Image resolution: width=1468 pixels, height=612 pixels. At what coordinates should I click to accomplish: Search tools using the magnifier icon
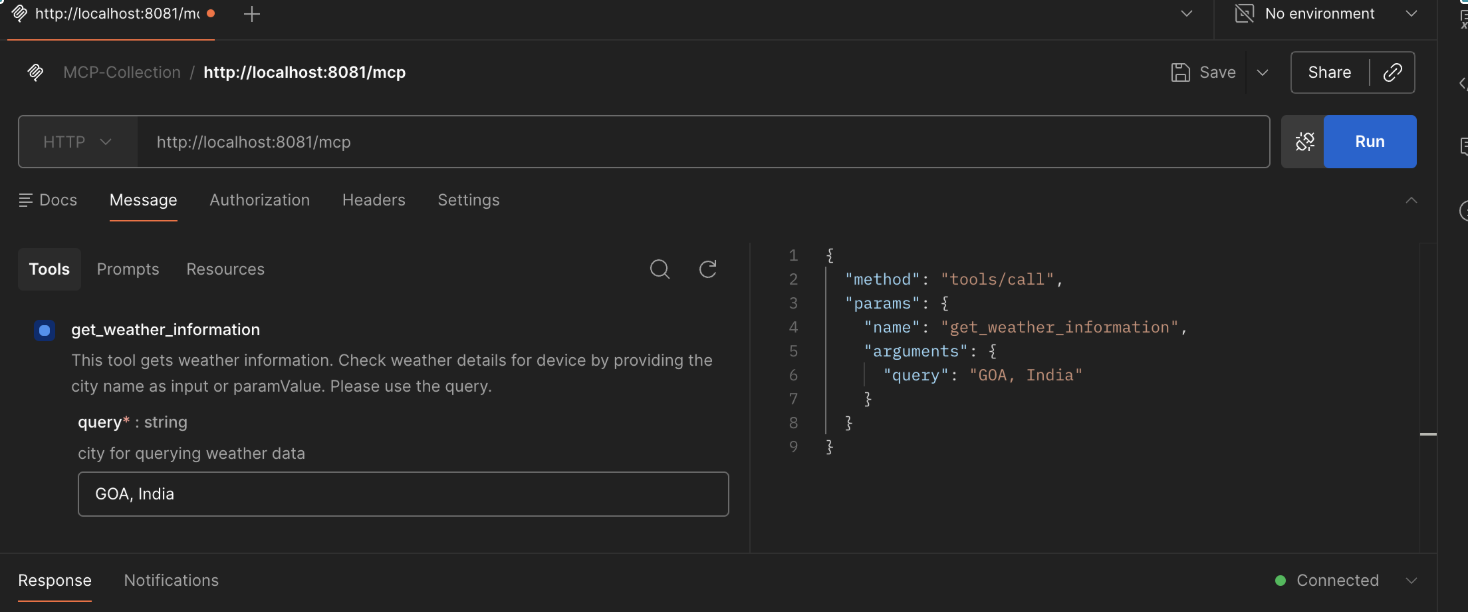tap(660, 269)
